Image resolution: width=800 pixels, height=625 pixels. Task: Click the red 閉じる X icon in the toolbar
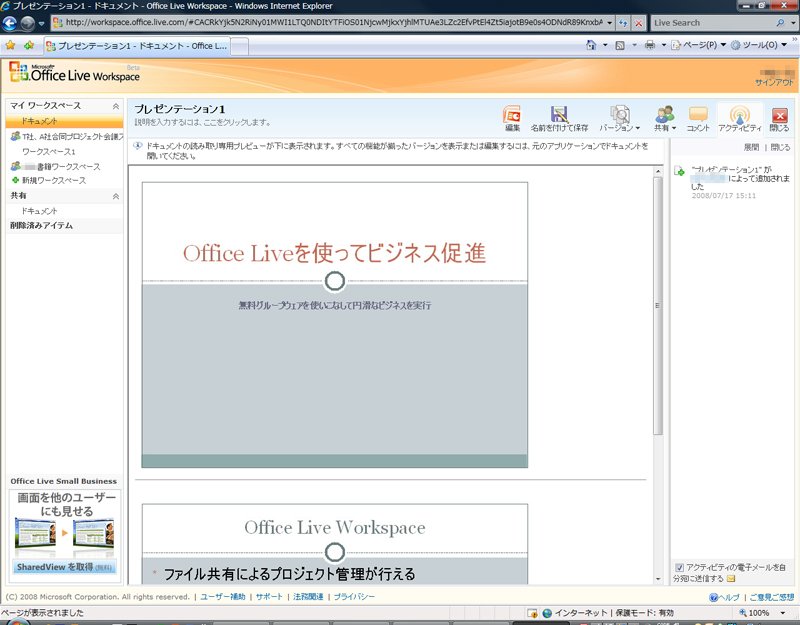(779, 115)
